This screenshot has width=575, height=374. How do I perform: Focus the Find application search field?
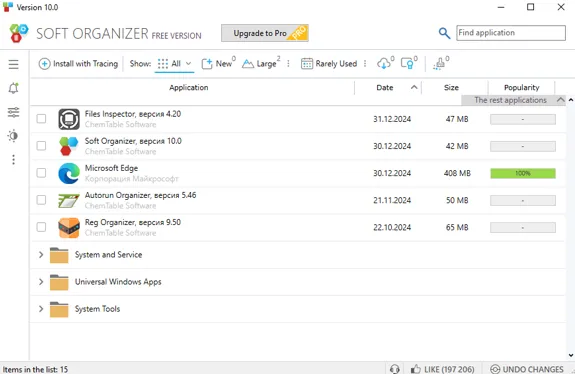coord(511,33)
